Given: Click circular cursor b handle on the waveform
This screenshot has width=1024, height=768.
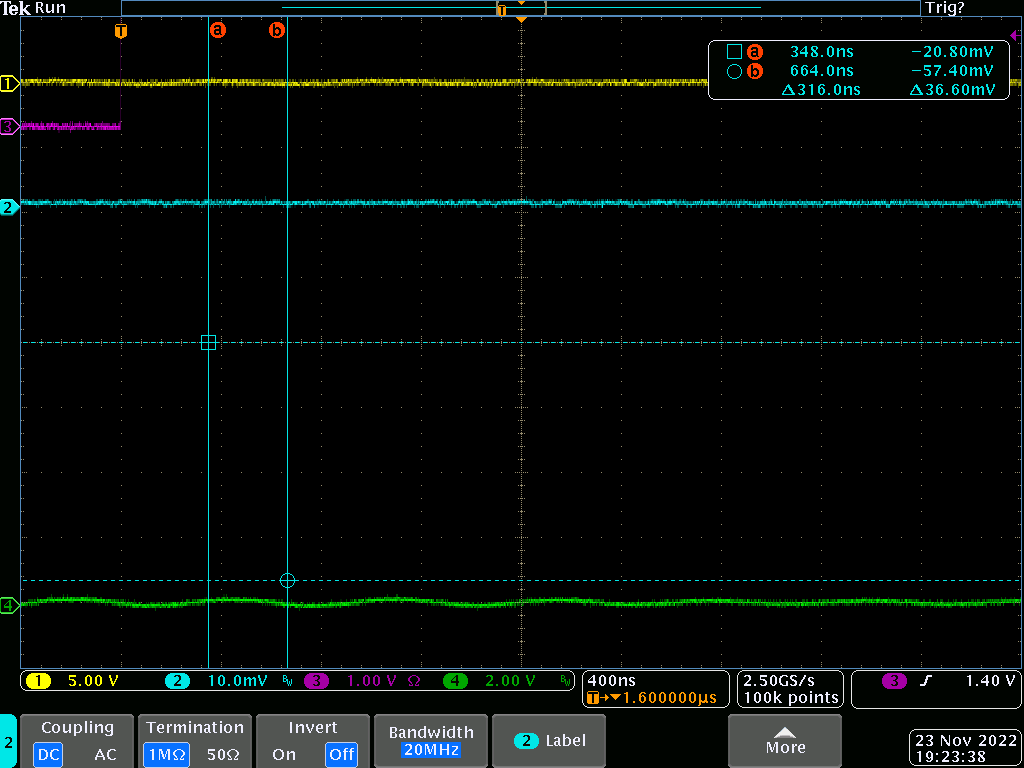Looking at the screenshot, I should (x=288, y=580).
